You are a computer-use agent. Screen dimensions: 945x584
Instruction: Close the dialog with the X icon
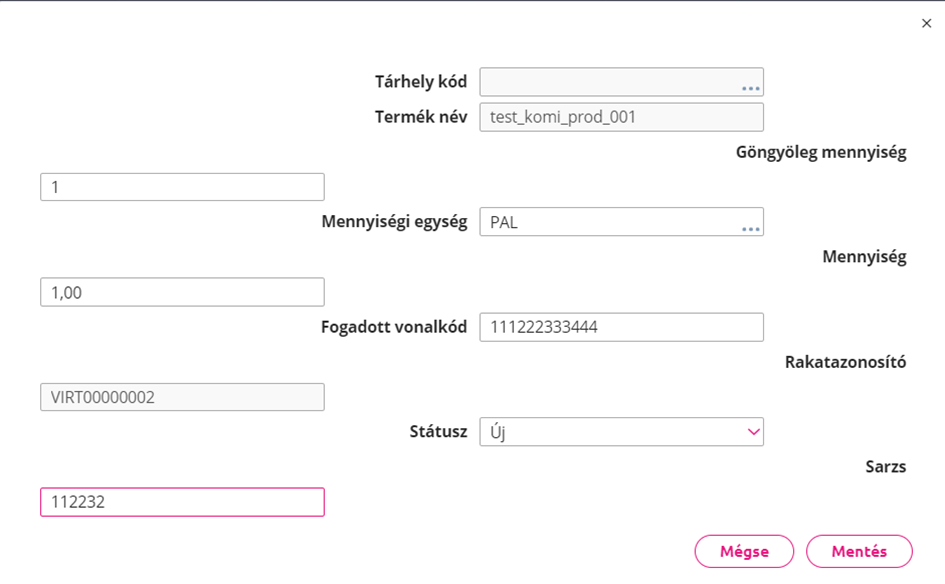(x=926, y=24)
